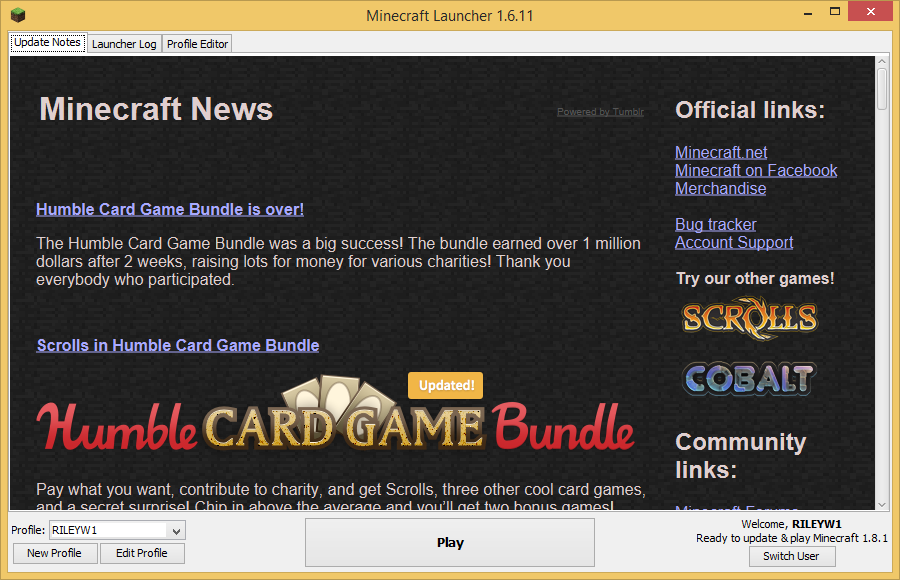Click the 'Community links:' heading
The image size is (900, 580).
[740, 456]
